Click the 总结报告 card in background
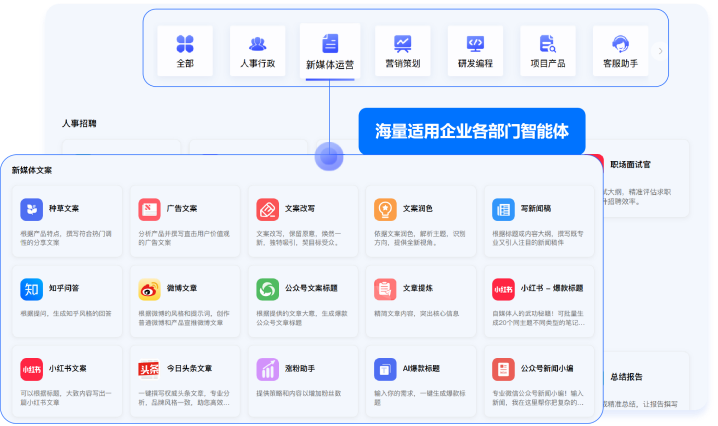This screenshot has height=426, width=718. [647, 381]
